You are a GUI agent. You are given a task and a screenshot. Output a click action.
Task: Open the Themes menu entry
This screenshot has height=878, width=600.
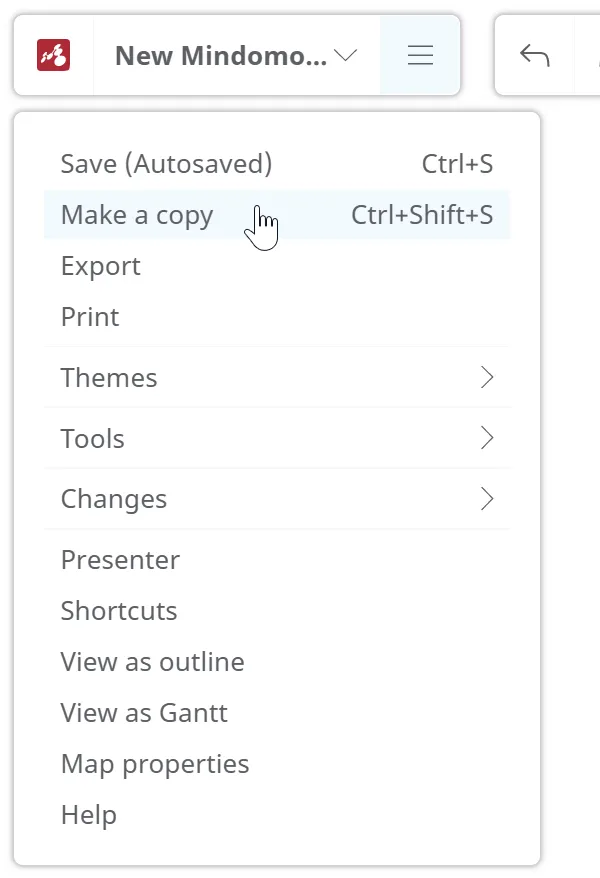pos(109,378)
